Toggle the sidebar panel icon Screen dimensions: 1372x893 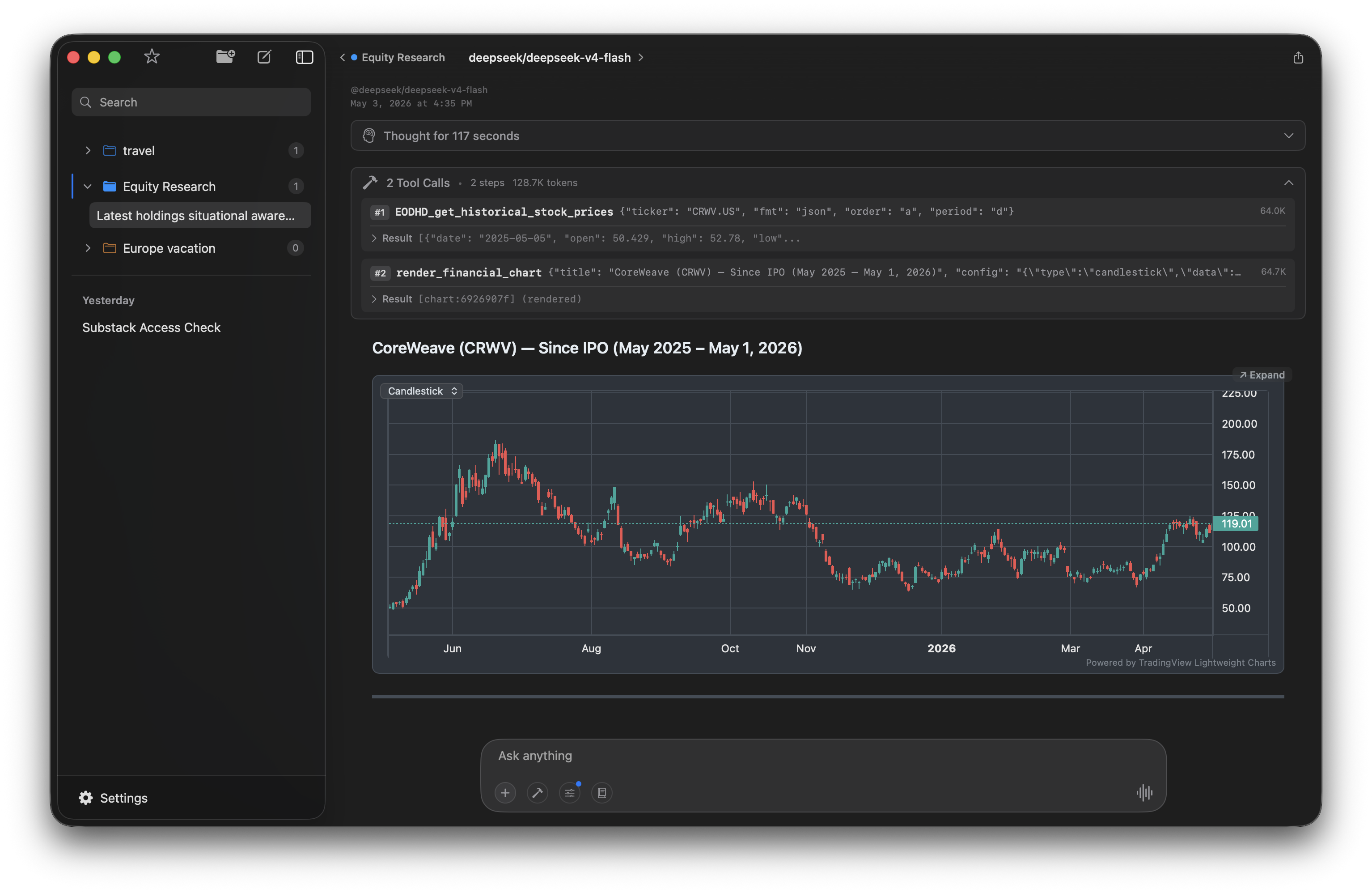click(305, 56)
